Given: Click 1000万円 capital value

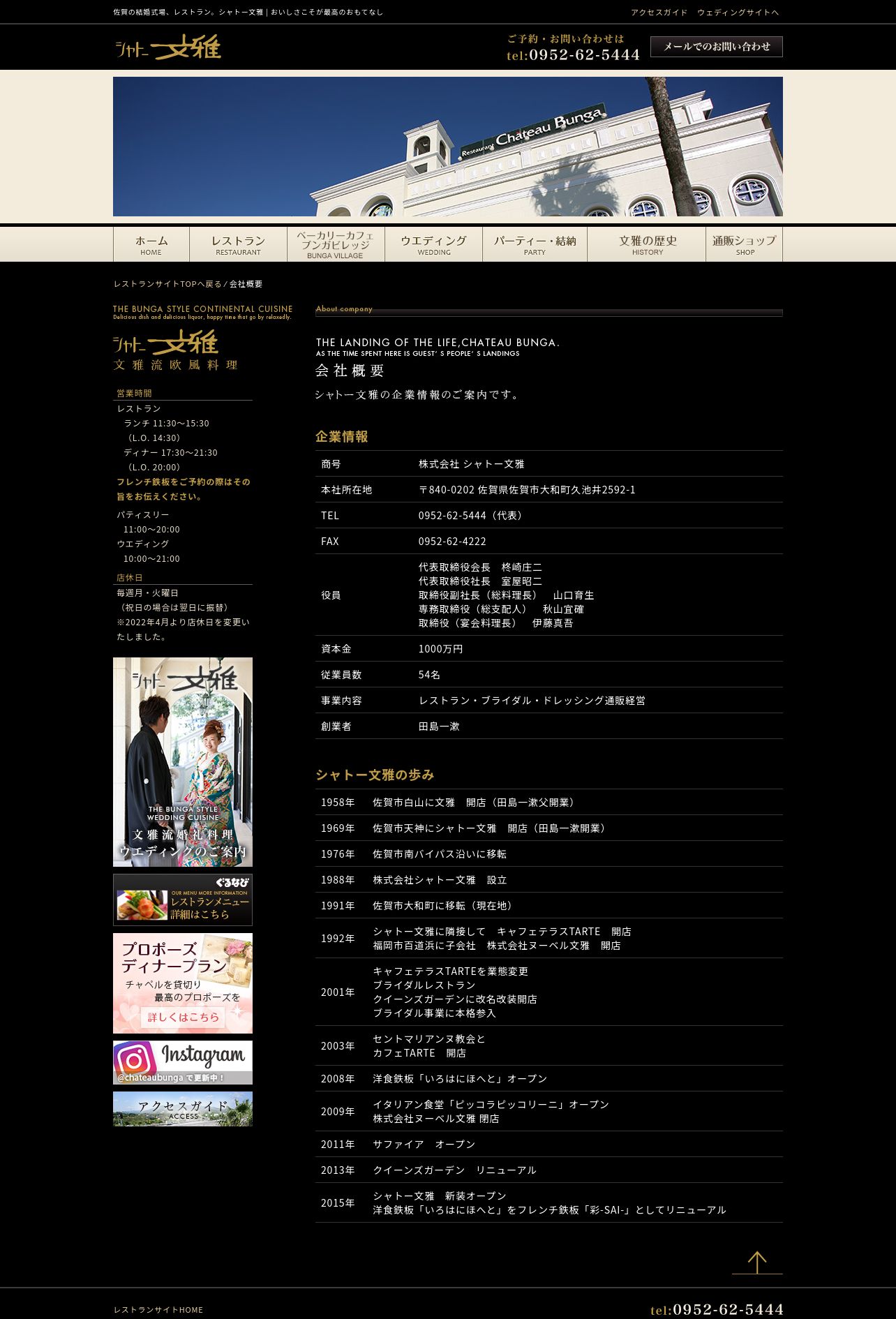Looking at the screenshot, I should (440, 649).
